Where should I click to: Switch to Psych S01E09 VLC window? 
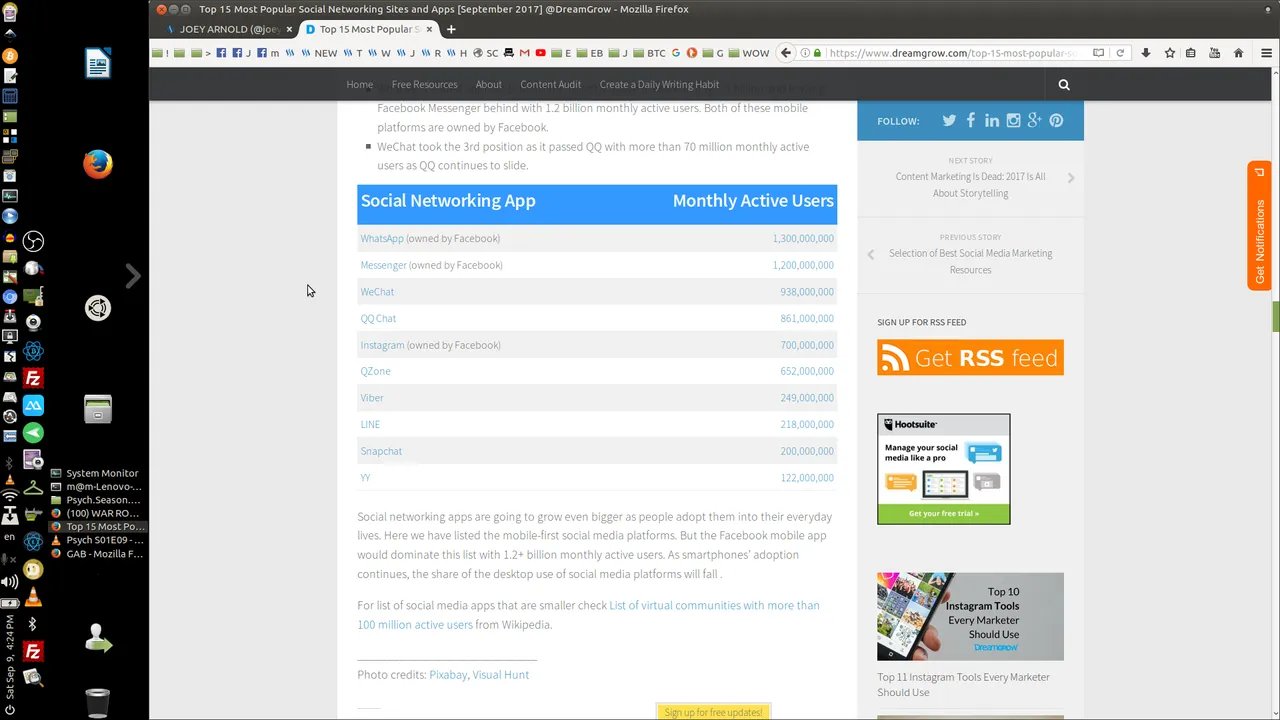pos(96,540)
